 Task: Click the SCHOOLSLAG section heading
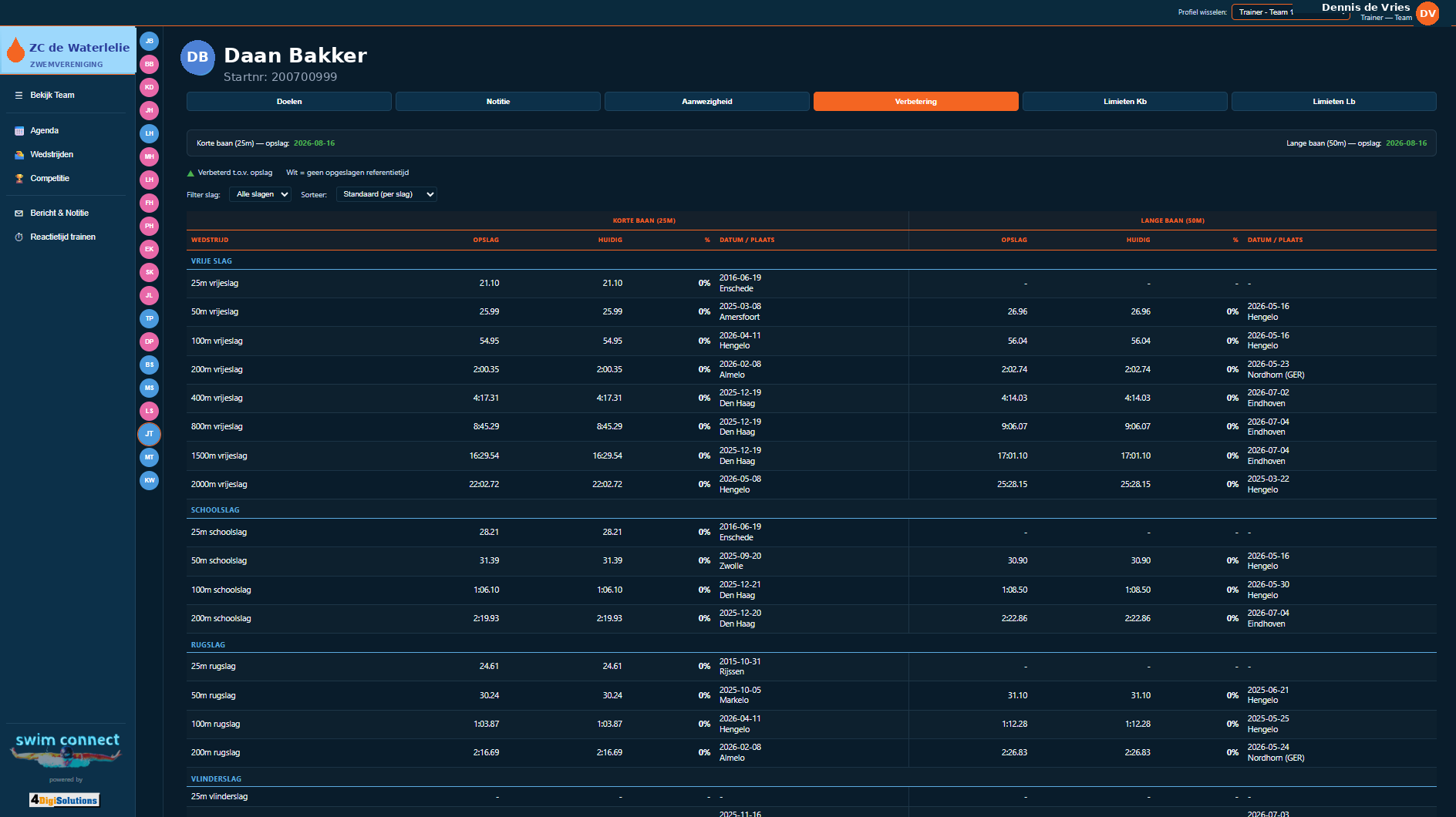215,510
